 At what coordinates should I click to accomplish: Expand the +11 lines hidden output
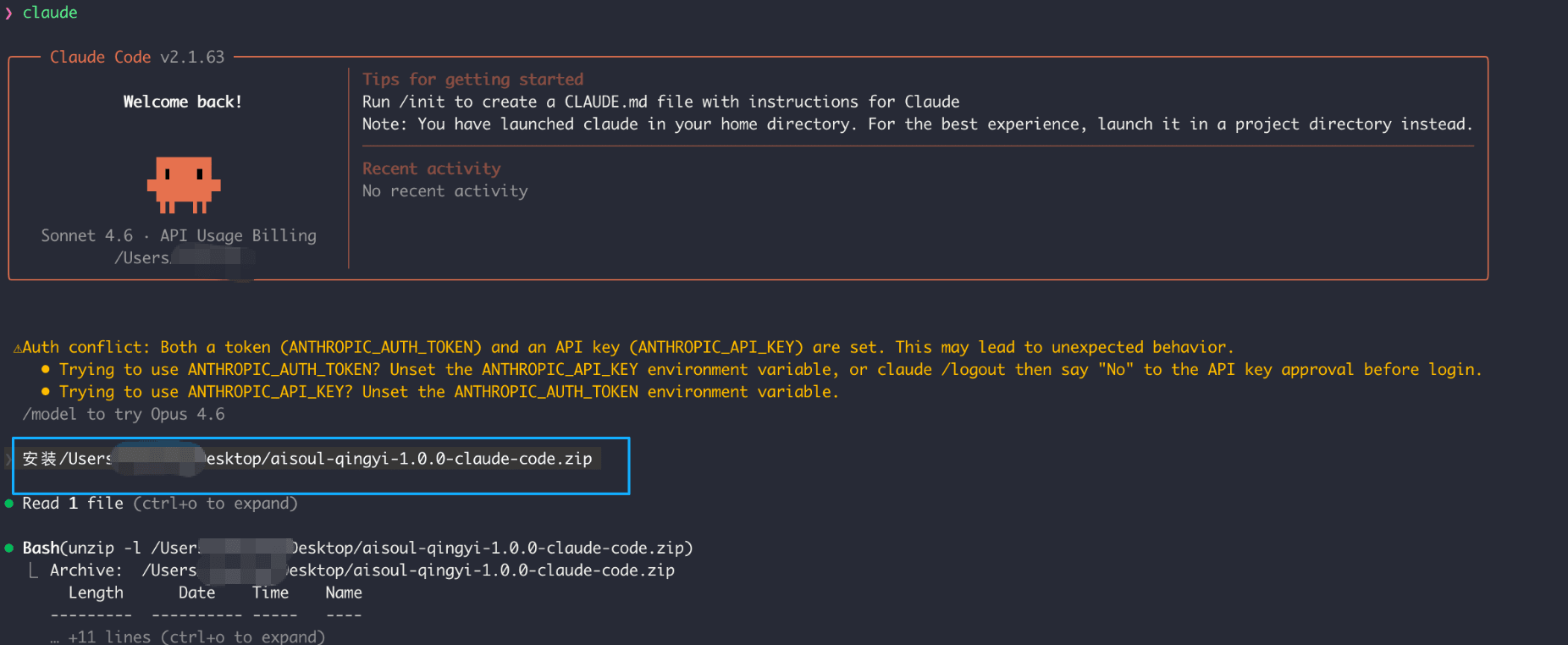(x=187, y=637)
